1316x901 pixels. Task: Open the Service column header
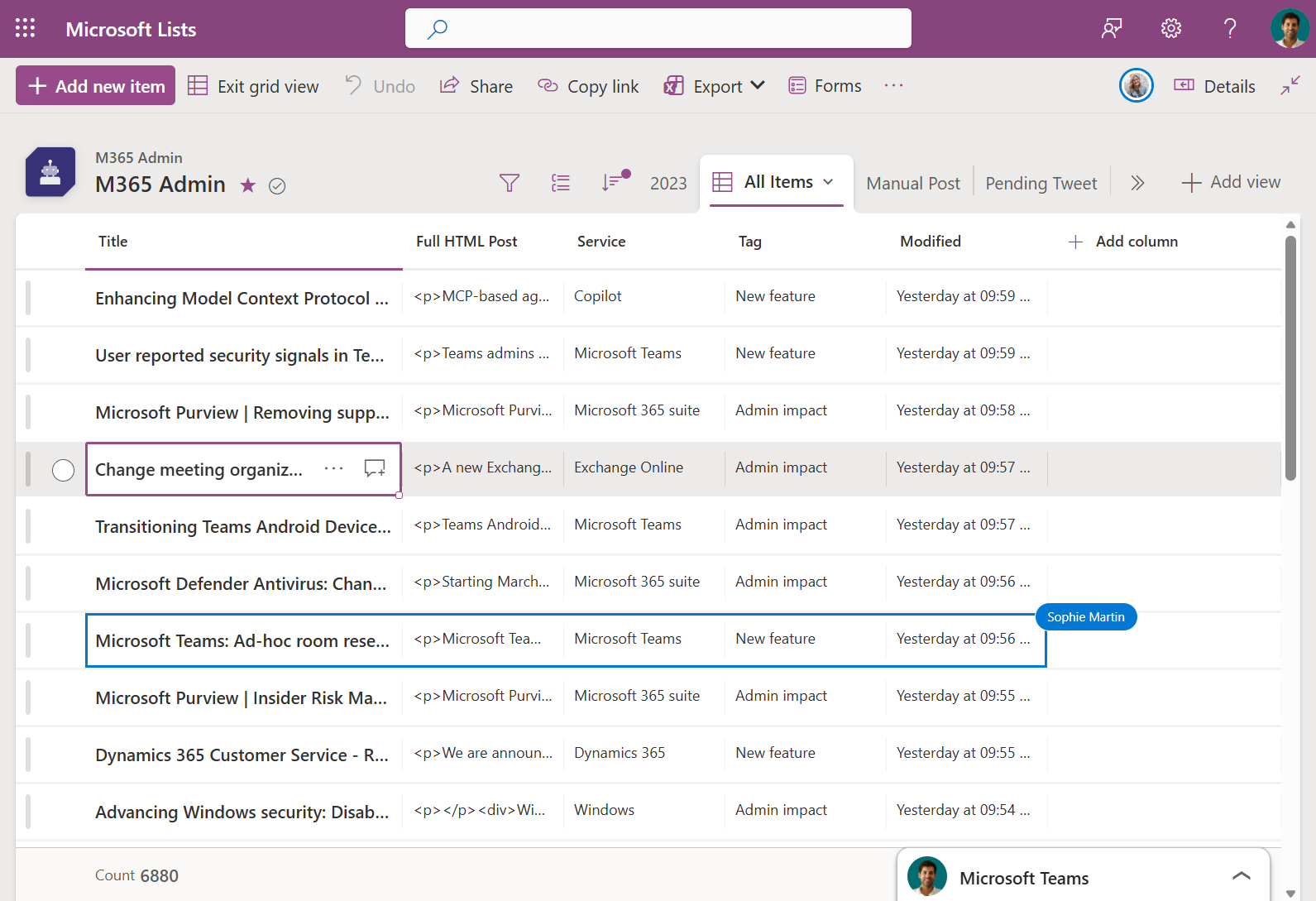point(644,242)
